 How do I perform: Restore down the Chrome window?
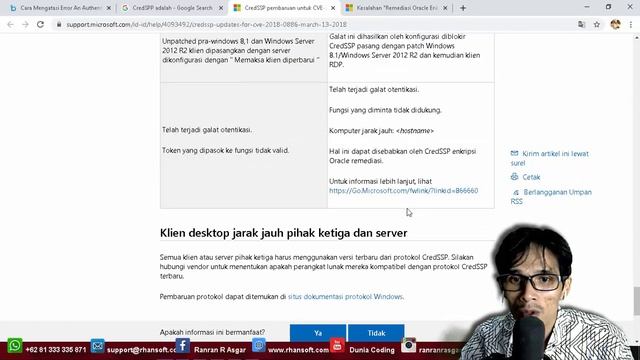[x=608, y=7]
